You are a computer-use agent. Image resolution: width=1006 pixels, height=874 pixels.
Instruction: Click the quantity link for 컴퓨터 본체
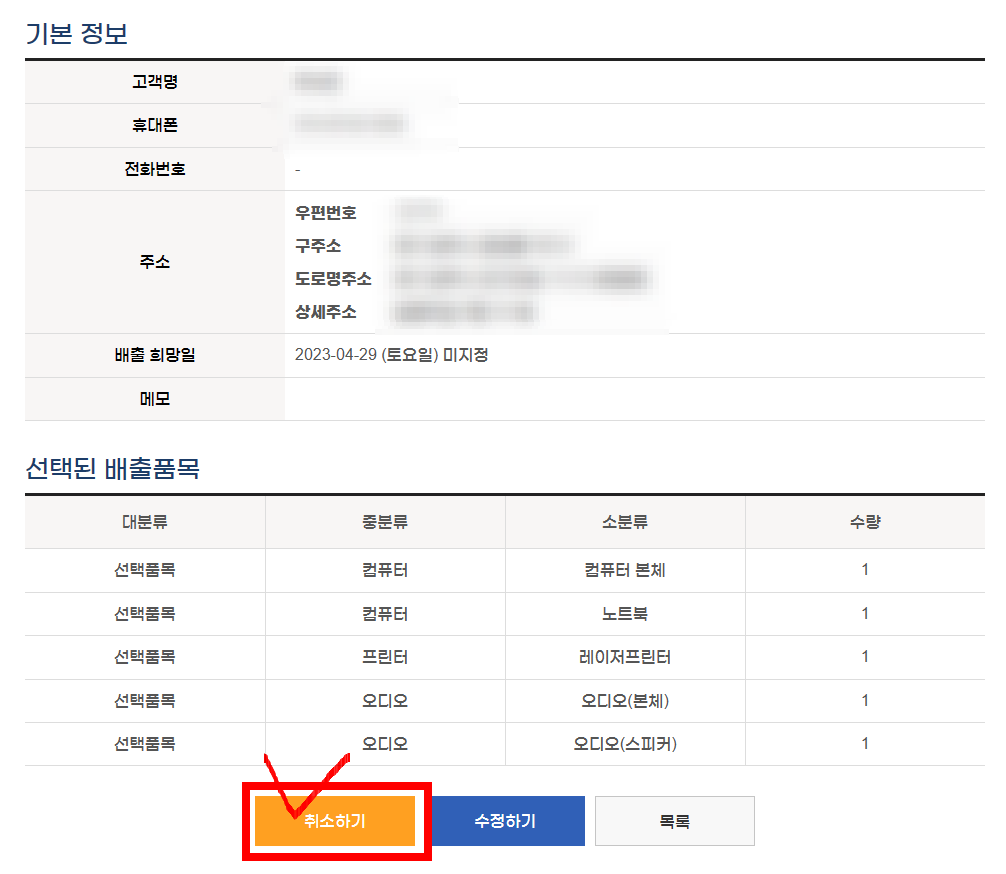[866, 569]
